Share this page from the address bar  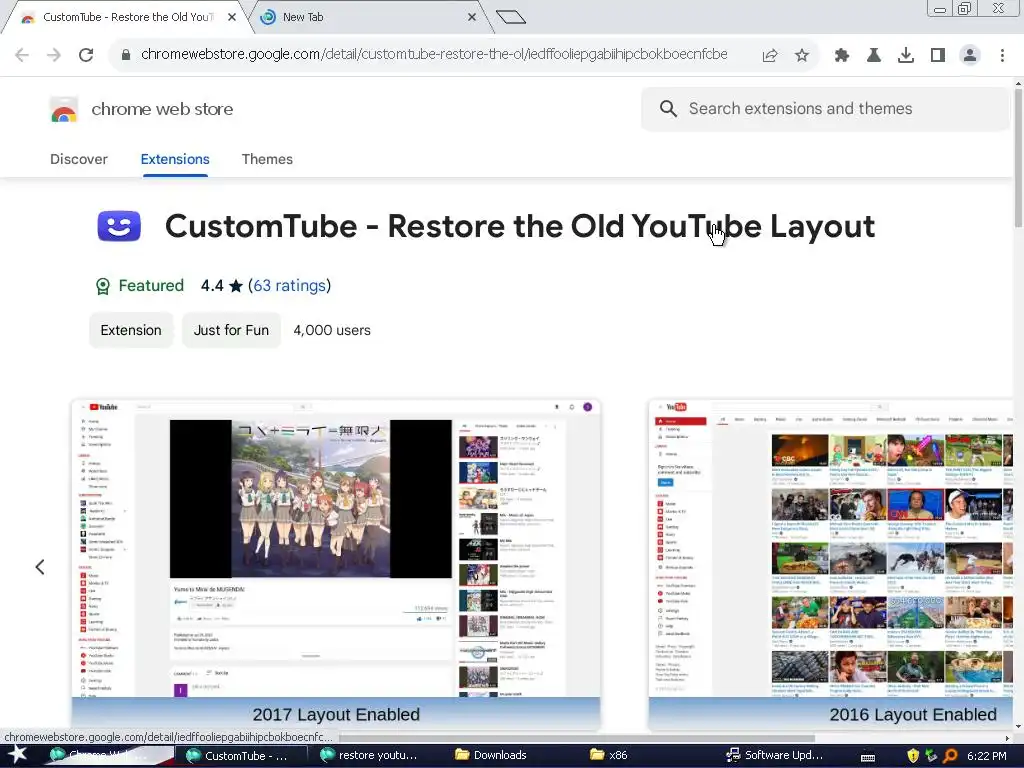[770, 56]
